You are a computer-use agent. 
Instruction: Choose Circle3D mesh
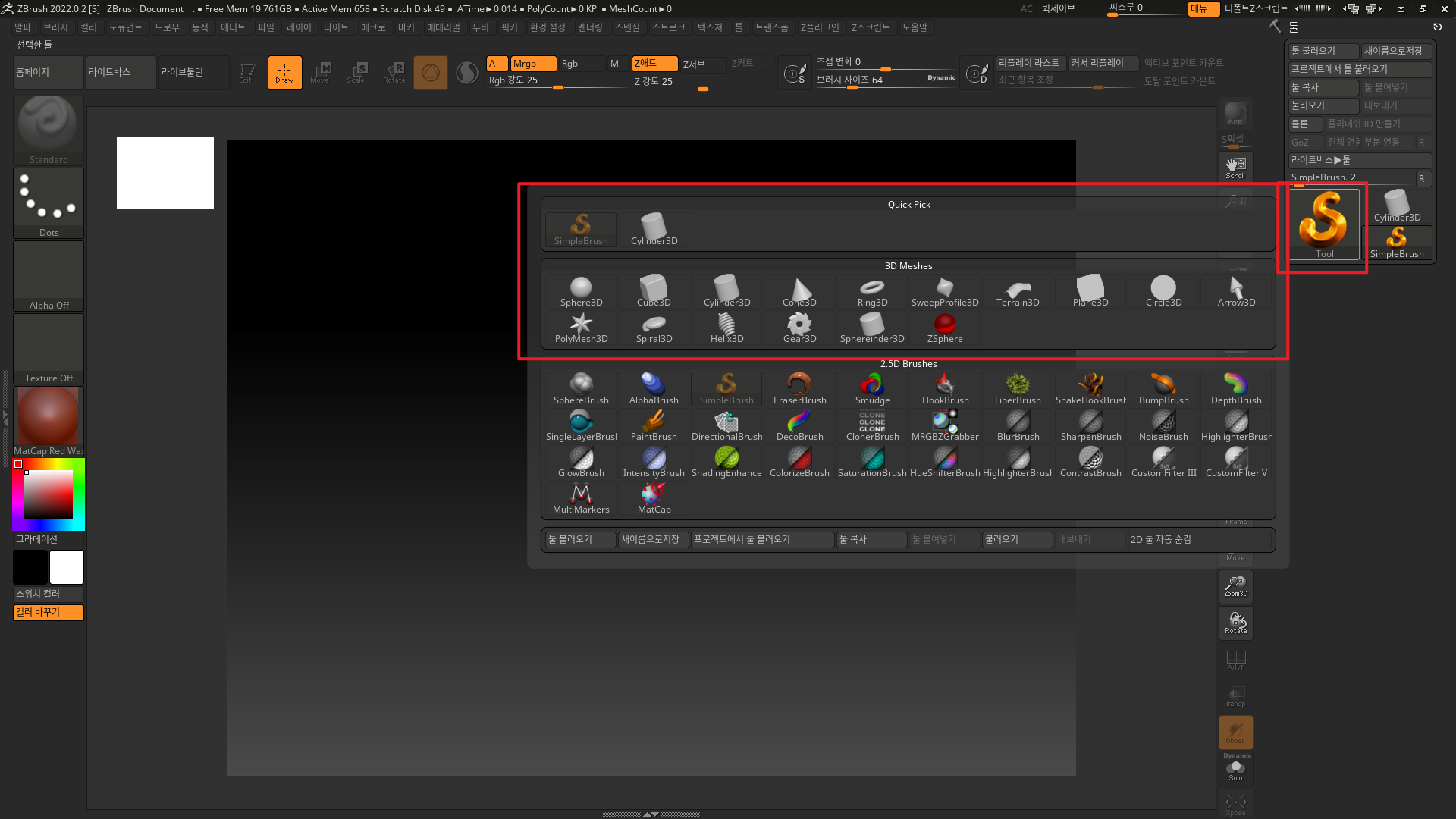pyautogui.click(x=1163, y=292)
